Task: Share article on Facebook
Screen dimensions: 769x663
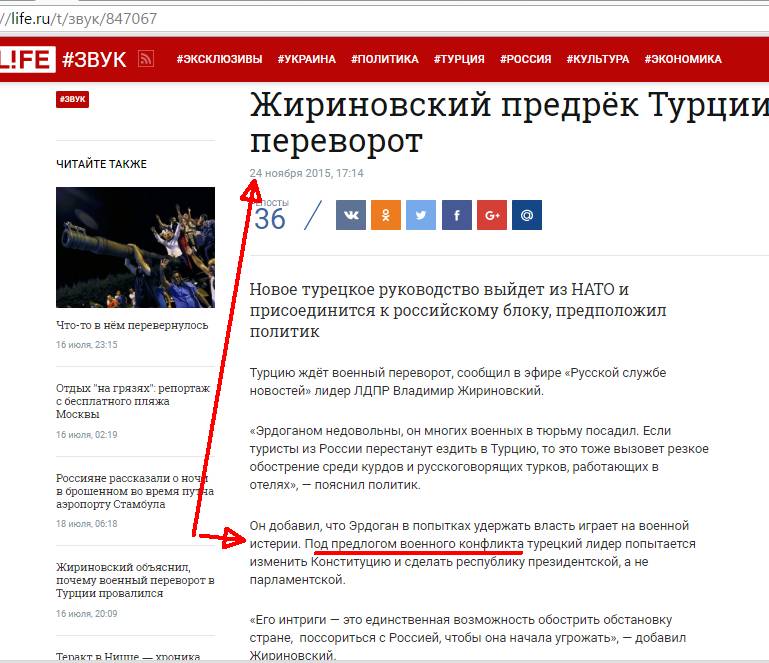Action: tap(457, 215)
